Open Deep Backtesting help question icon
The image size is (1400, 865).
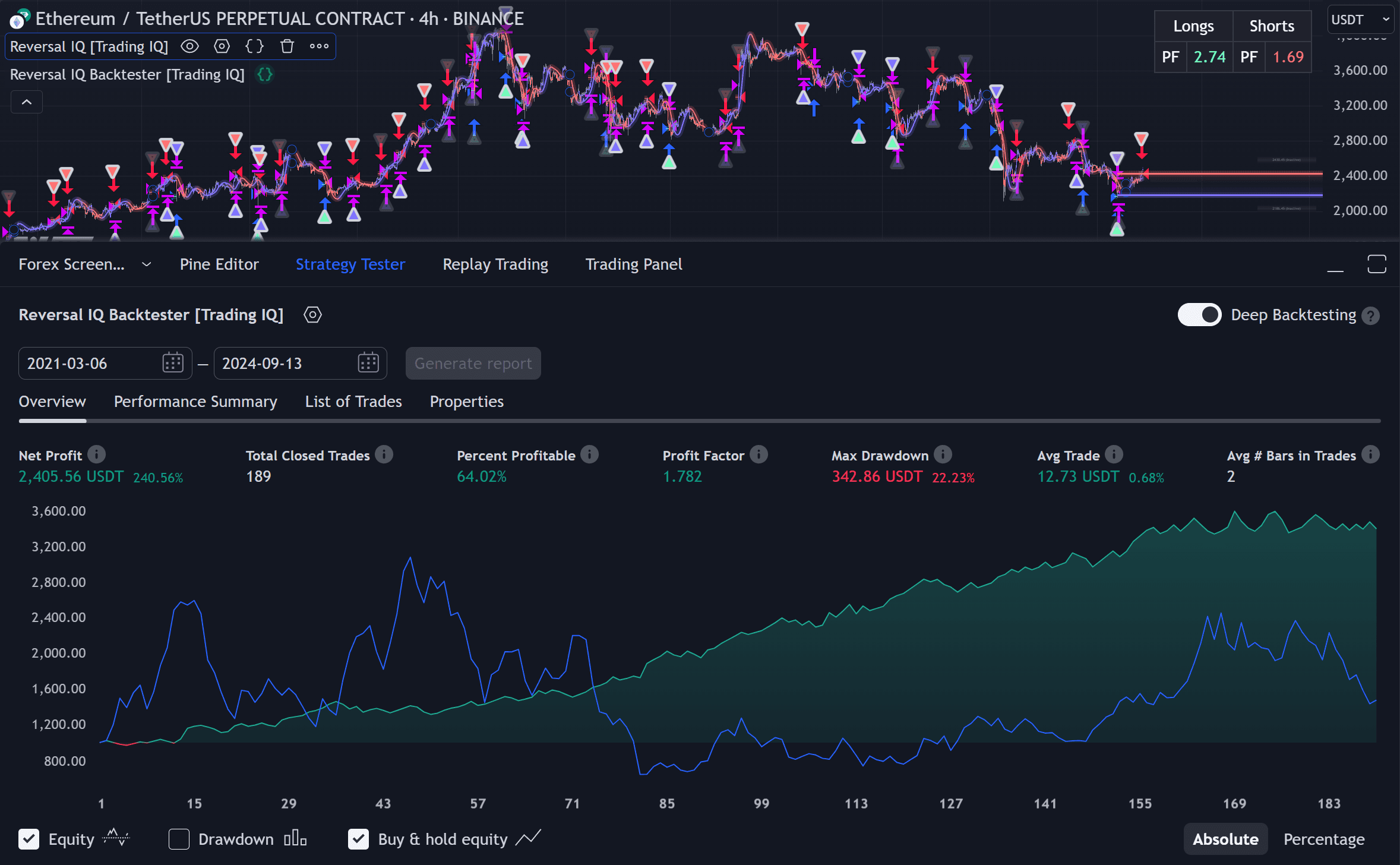pyautogui.click(x=1371, y=316)
